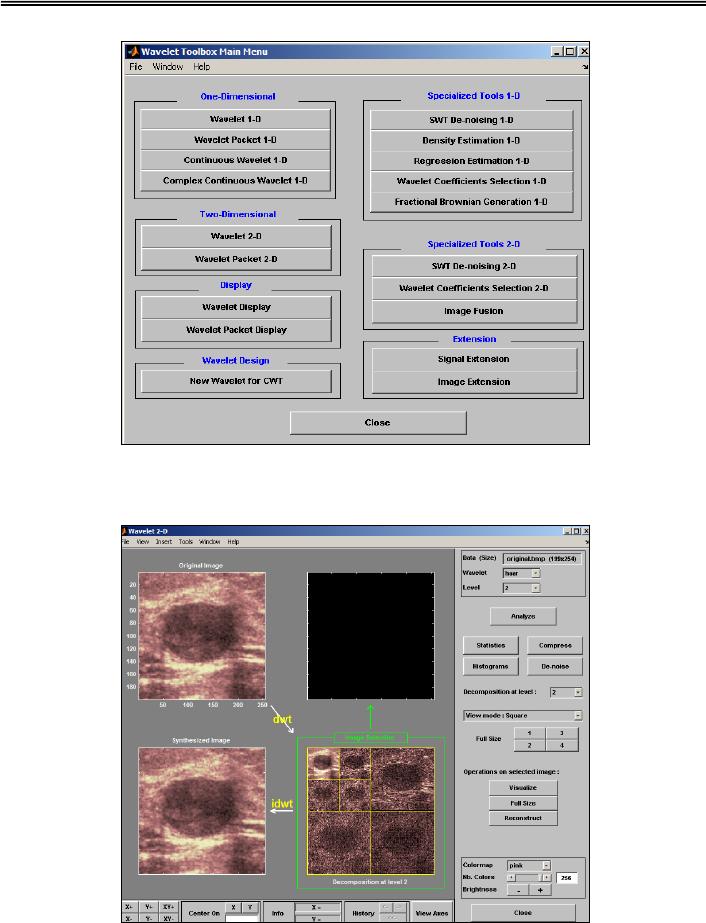706x923 pixels.
Task: Click the Y- zoom button
Action: click(x=151, y=917)
